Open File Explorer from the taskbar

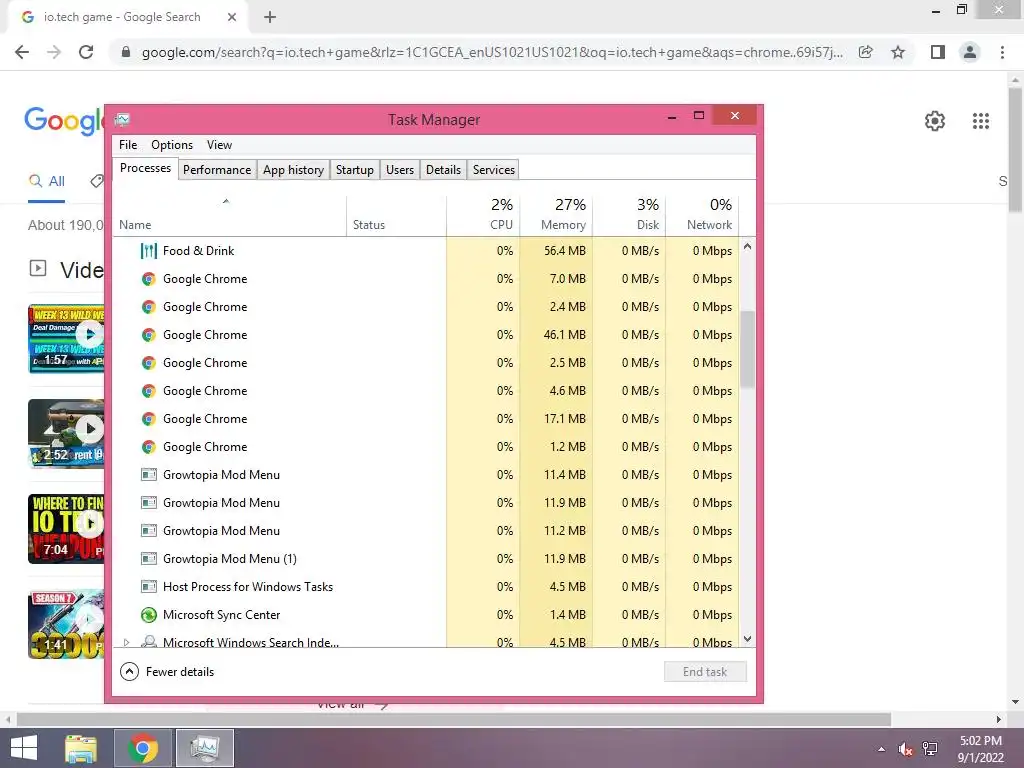coord(81,748)
